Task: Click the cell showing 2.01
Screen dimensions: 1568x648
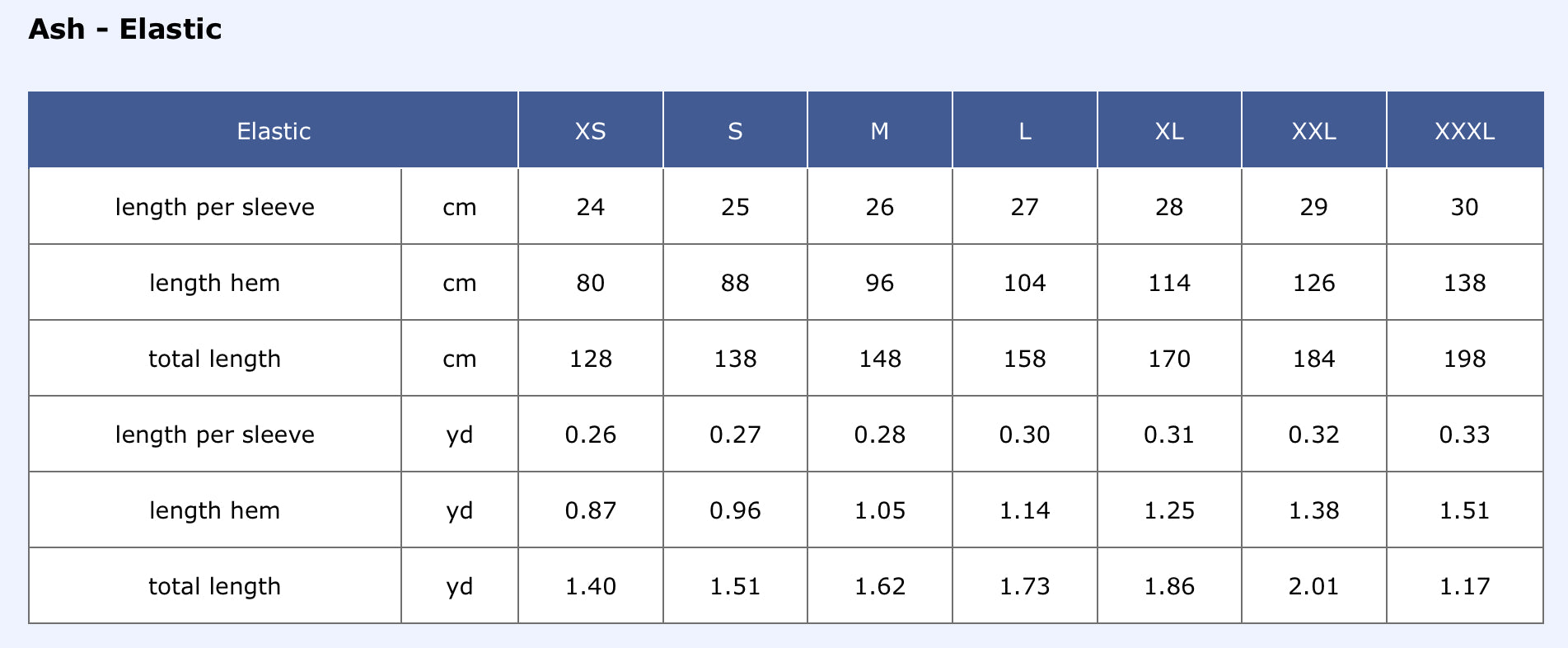Action: pyautogui.click(x=1313, y=586)
